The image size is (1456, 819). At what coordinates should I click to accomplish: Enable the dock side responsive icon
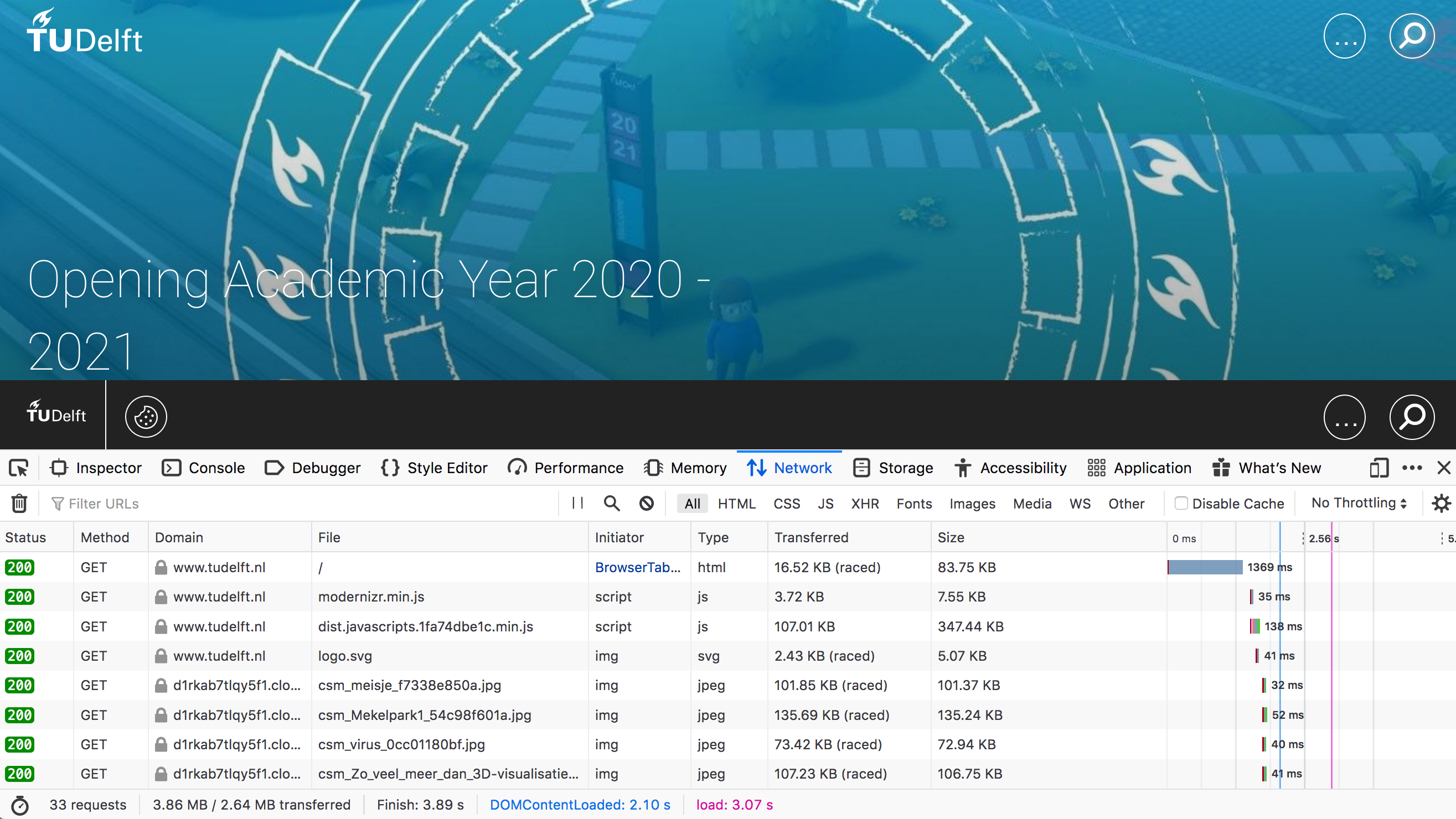click(1378, 468)
